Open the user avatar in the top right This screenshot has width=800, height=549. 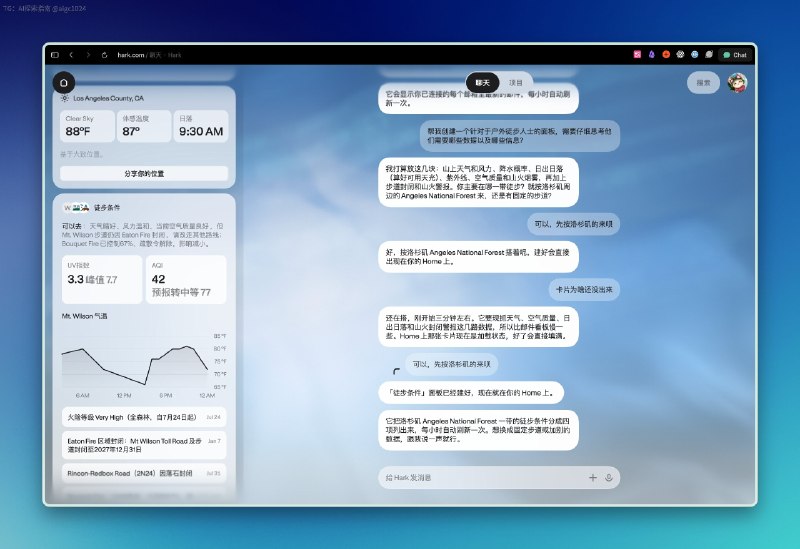coord(737,83)
